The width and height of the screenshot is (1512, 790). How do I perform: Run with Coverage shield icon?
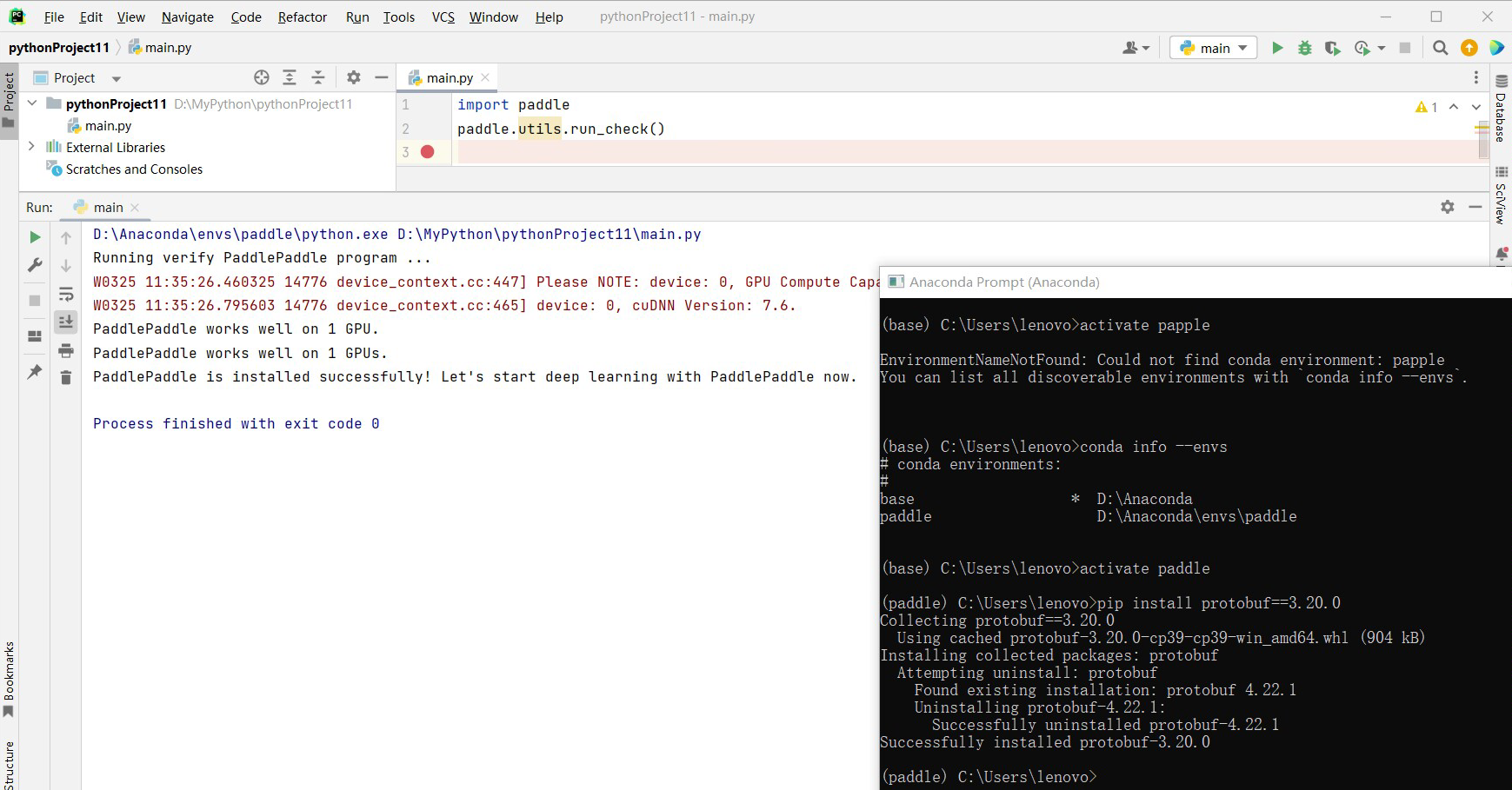(x=1332, y=48)
